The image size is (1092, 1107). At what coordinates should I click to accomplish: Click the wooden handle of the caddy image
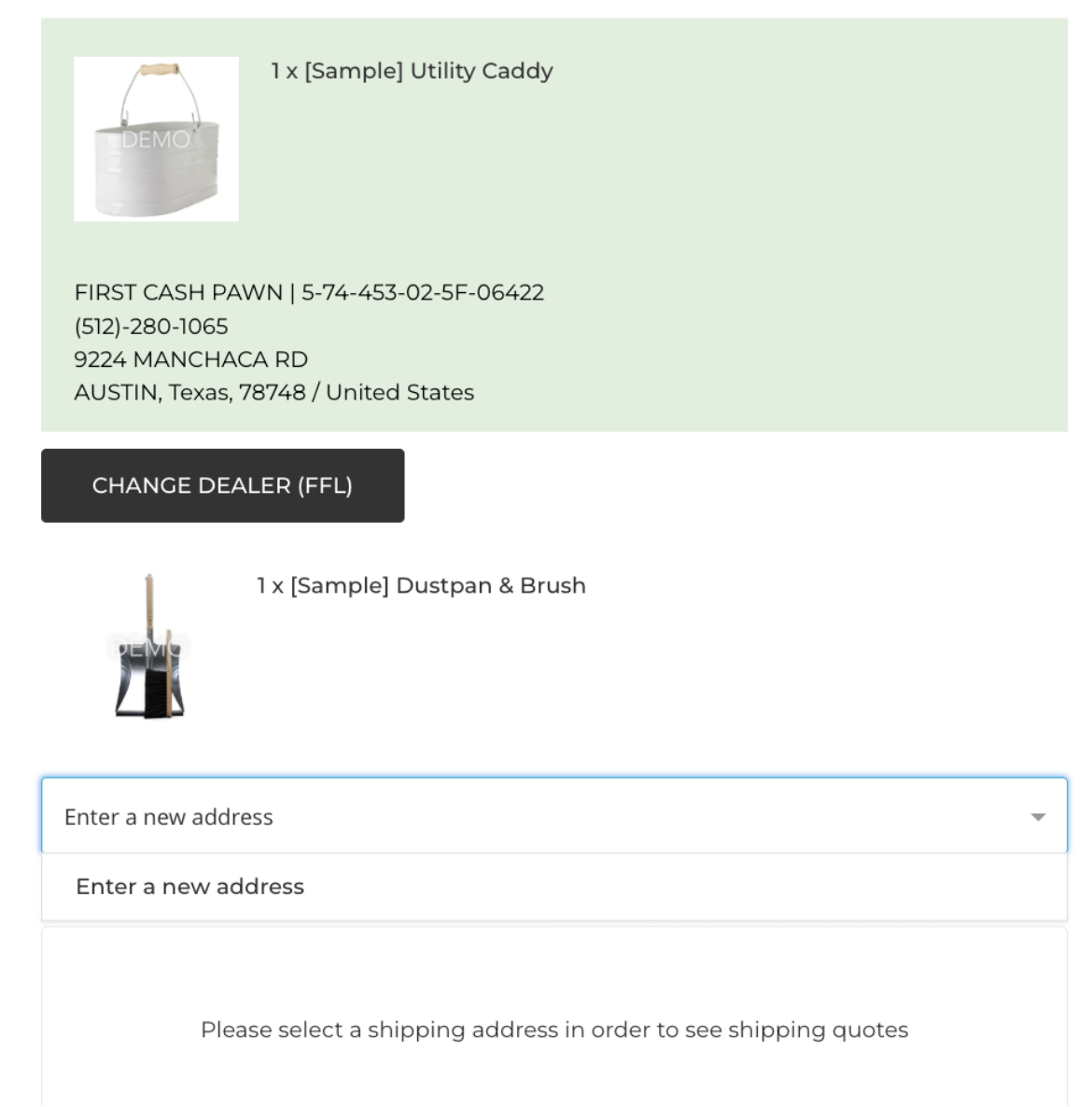tap(158, 70)
